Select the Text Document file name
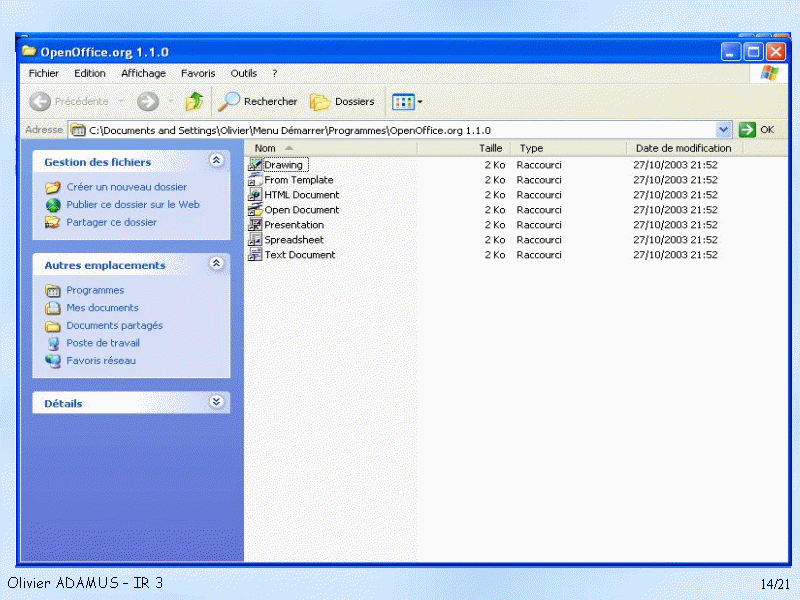The width and height of the screenshot is (800, 600). [299, 254]
